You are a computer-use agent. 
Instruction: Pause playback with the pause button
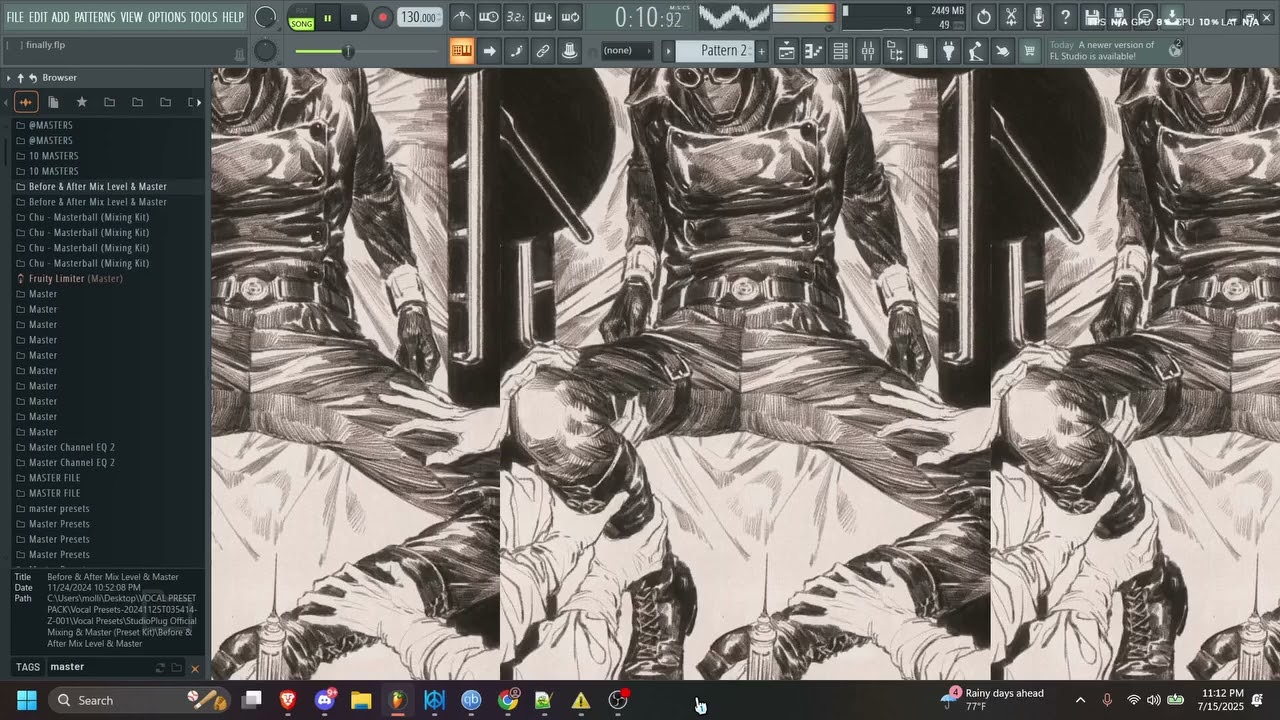327,18
